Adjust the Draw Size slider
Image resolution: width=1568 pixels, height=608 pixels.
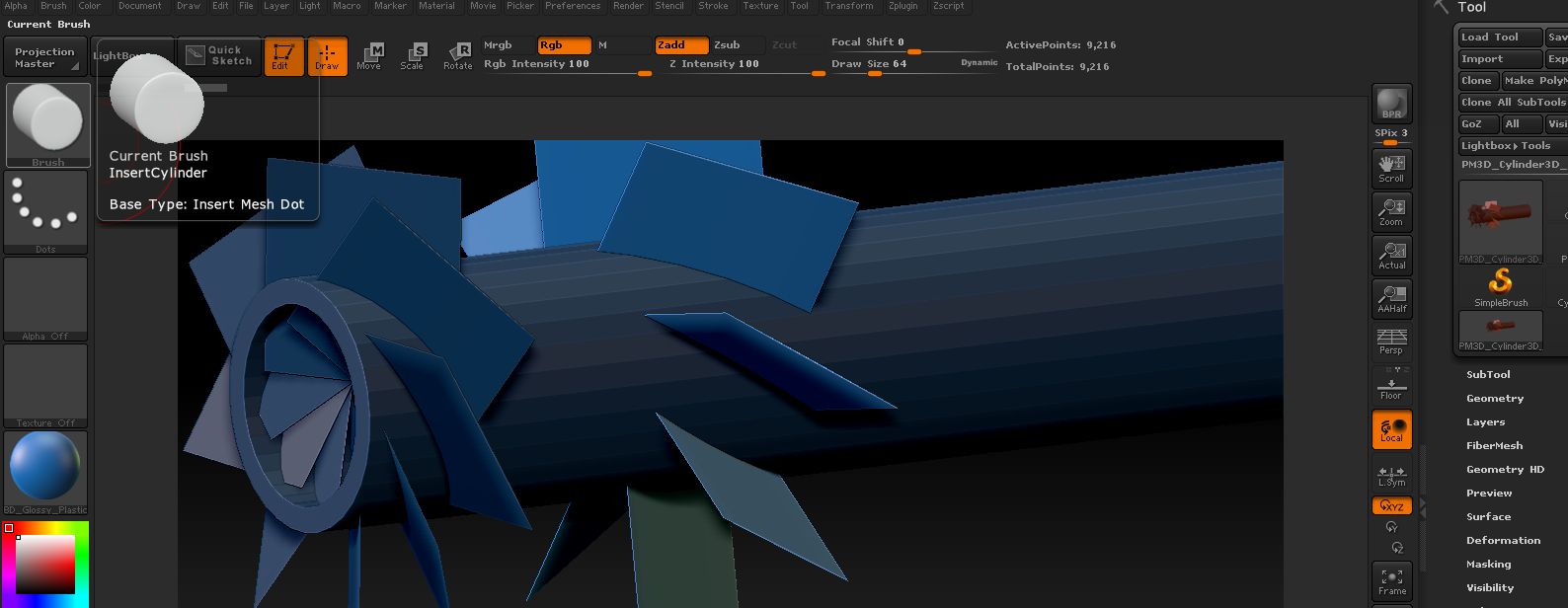(x=893, y=64)
